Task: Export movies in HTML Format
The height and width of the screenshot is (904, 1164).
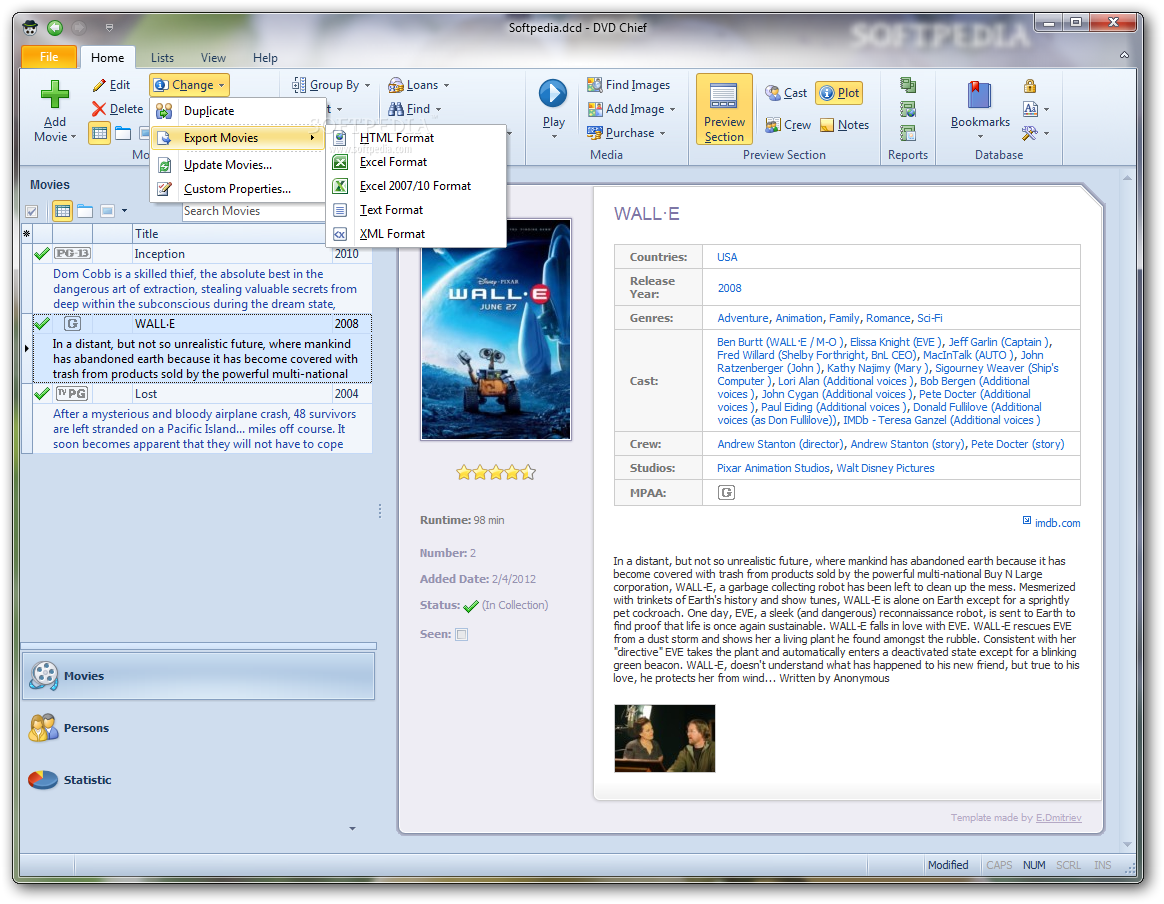Action: coord(416,138)
